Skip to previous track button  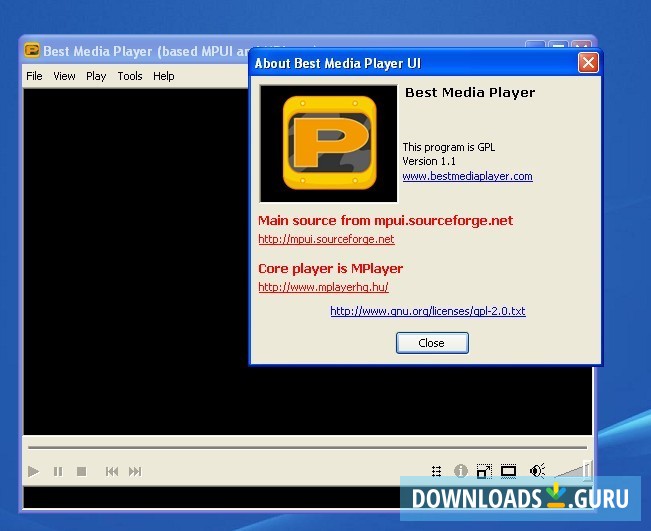(112, 471)
